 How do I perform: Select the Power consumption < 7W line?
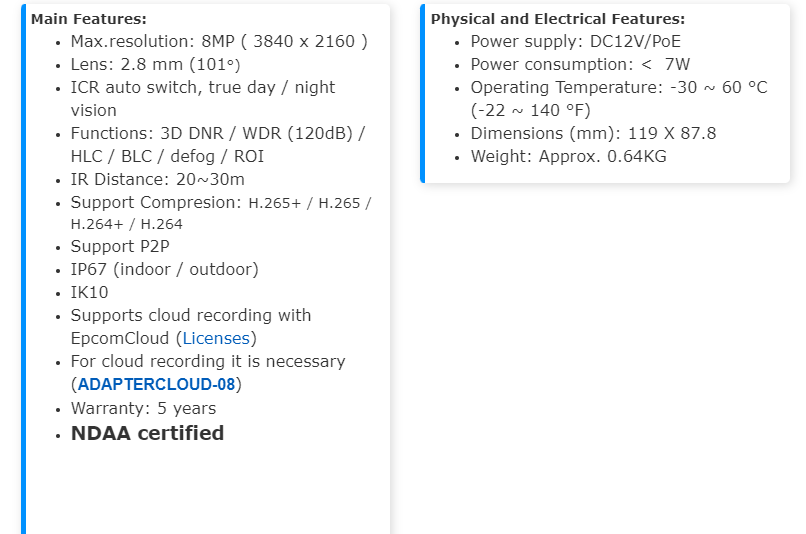tap(580, 65)
